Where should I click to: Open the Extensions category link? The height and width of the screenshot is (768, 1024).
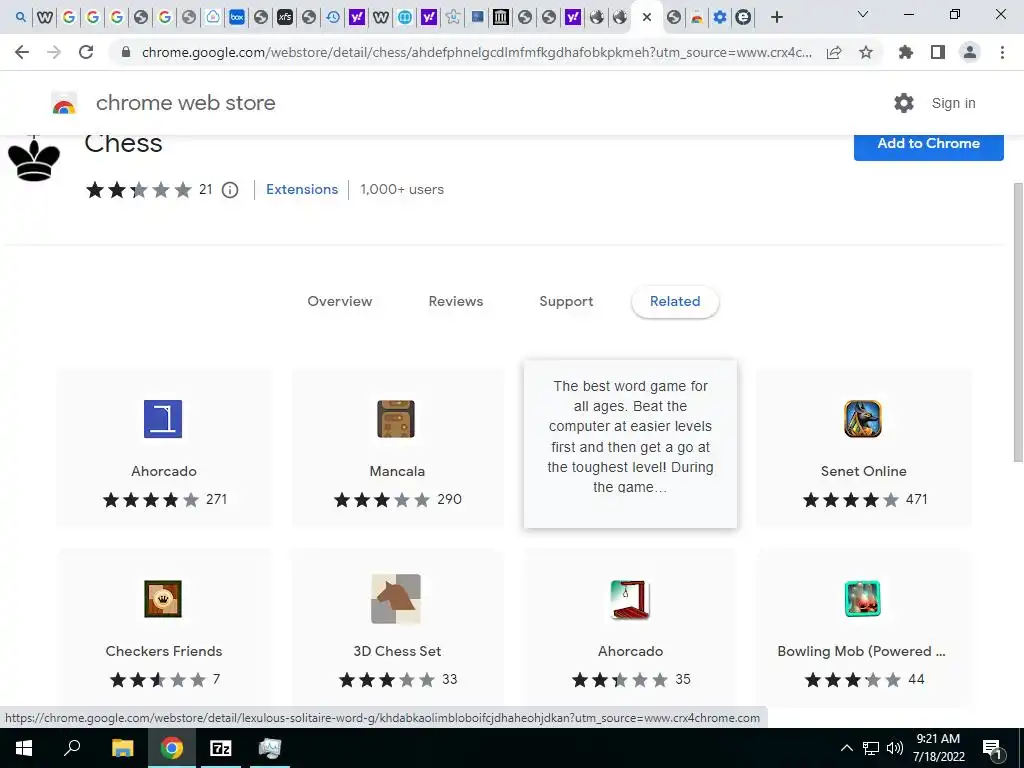[x=302, y=189]
